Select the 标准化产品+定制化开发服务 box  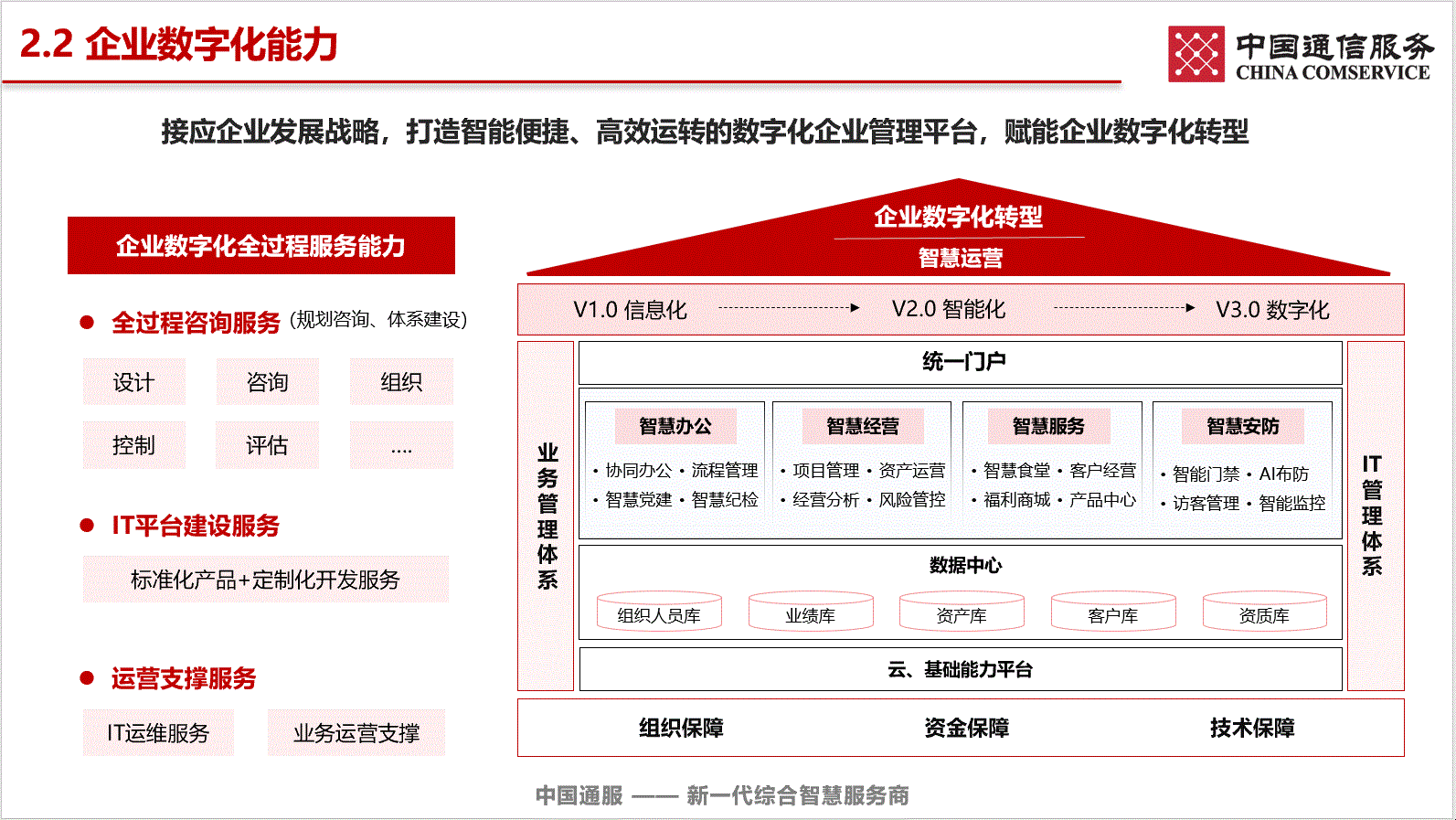pyautogui.click(x=265, y=580)
